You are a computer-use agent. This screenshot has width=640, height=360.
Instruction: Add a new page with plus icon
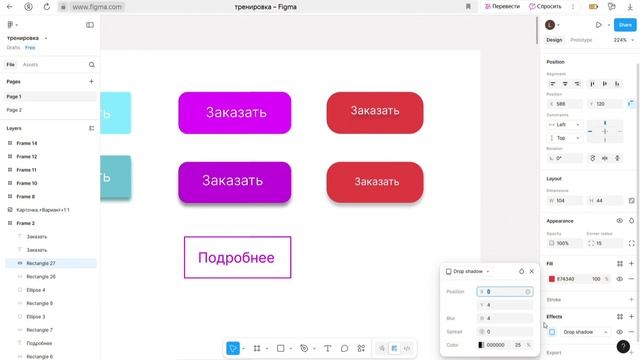91,82
